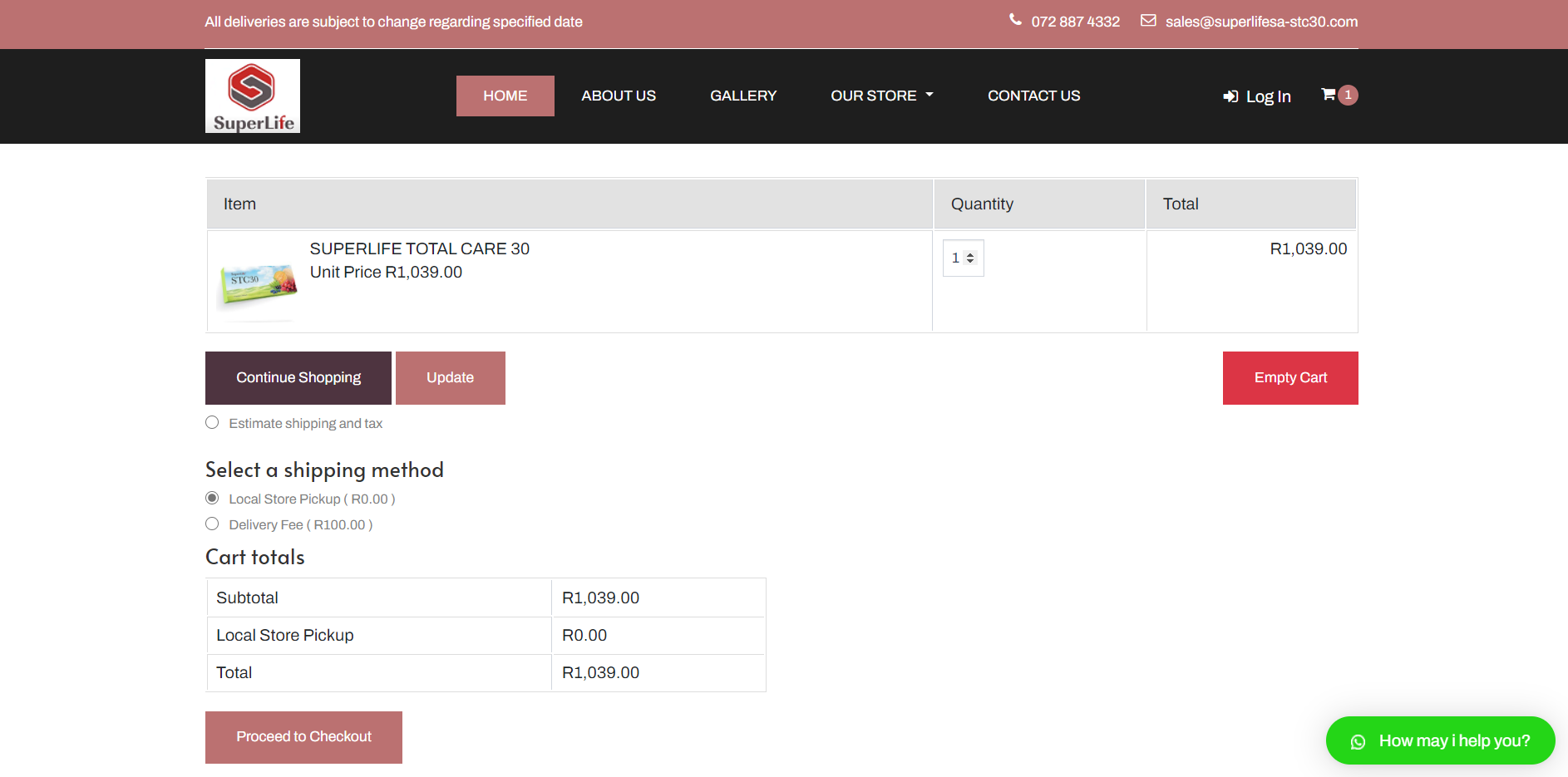Expand the Our Store dropdown menu
1568x777 pixels.
[881, 96]
